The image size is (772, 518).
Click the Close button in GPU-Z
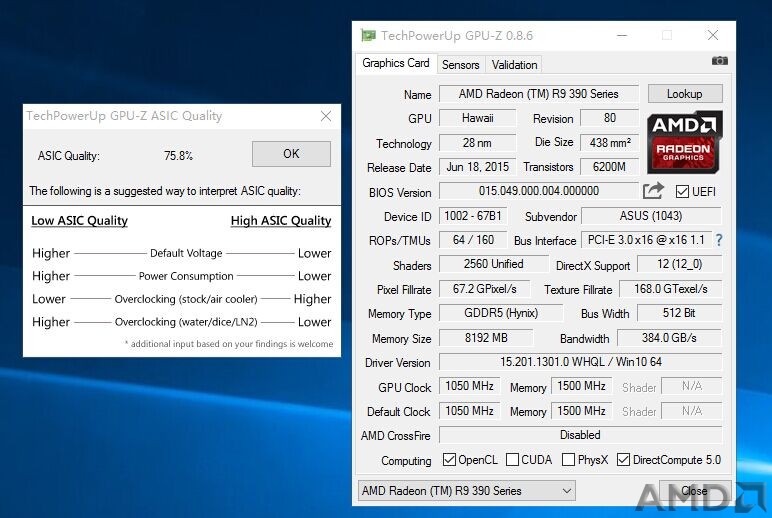[x=694, y=490]
